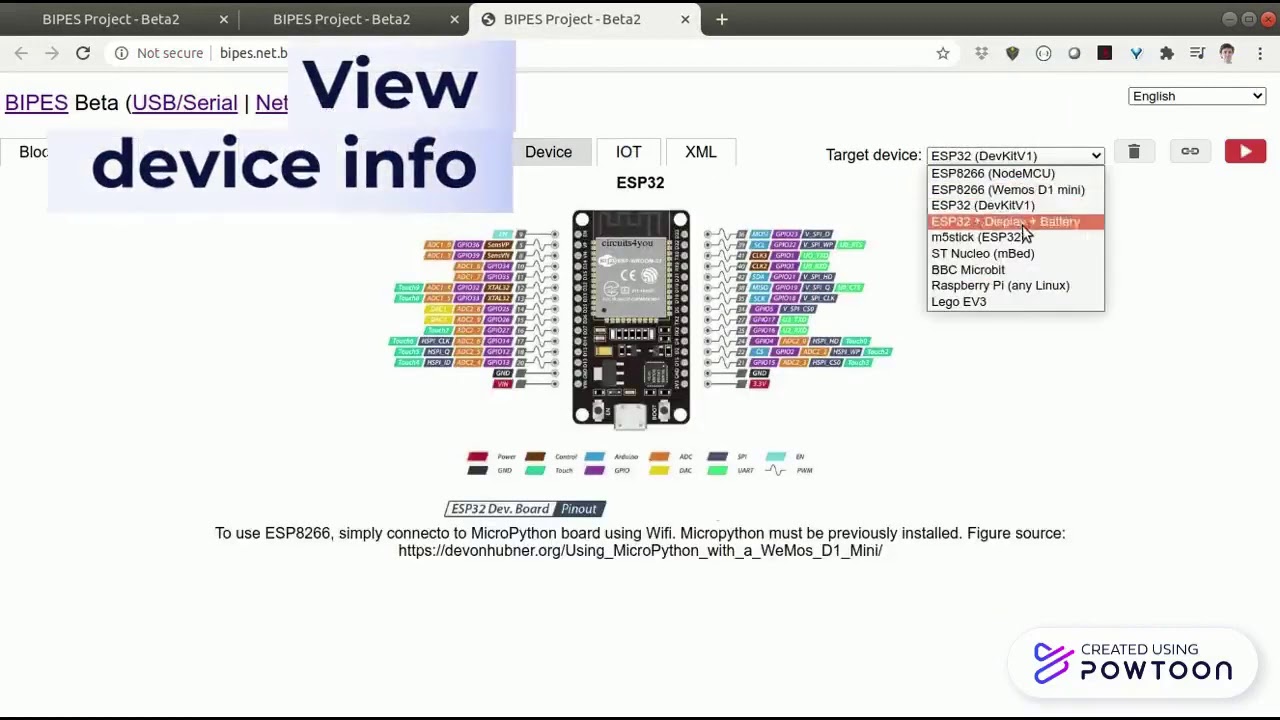Open the XML tab
Image resolution: width=1280 pixels, height=720 pixels.
(700, 152)
